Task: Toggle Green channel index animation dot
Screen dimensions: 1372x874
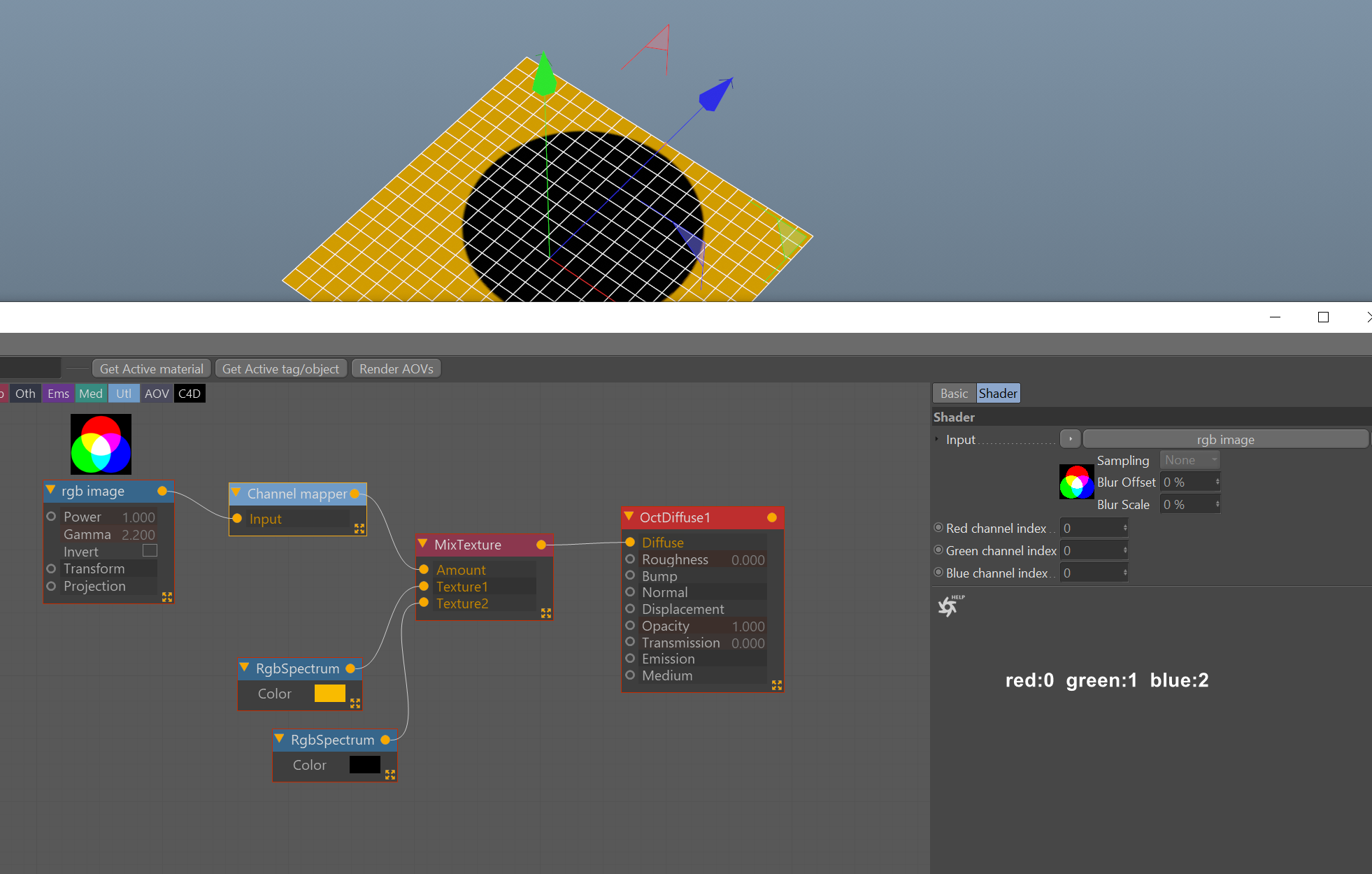Action: (938, 550)
